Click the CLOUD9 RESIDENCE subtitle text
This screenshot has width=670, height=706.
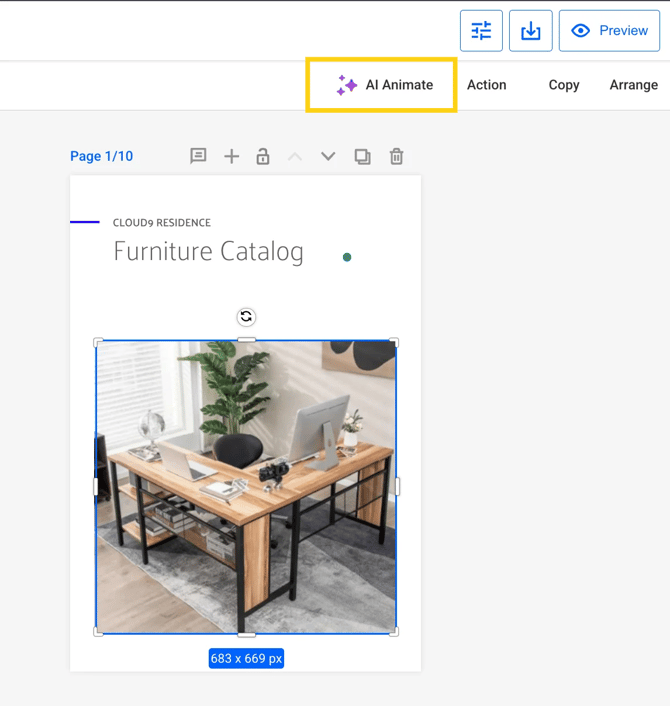(162, 223)
